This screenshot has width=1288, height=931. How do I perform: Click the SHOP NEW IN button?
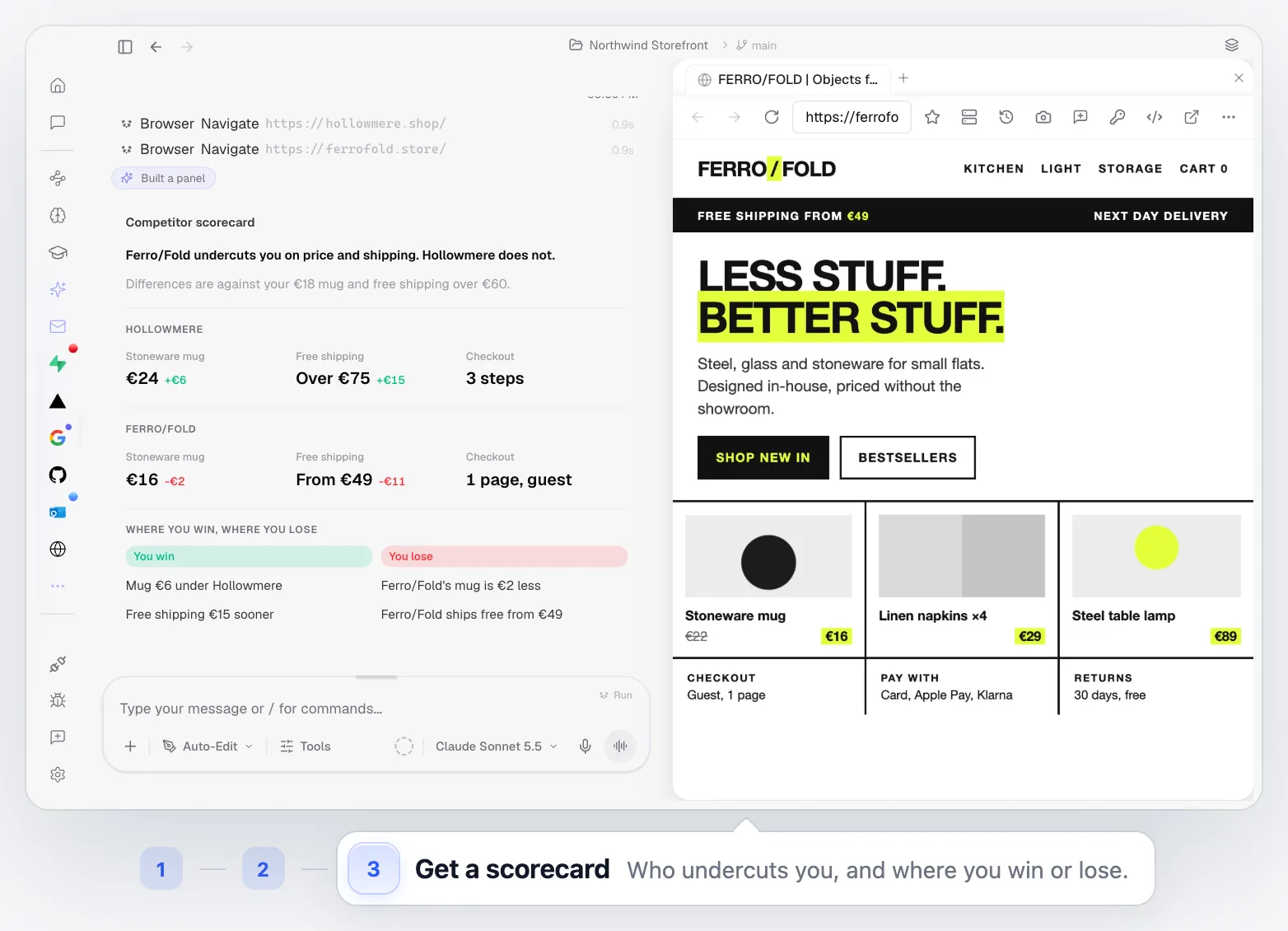pyautogui.click(x=763, y=458)
